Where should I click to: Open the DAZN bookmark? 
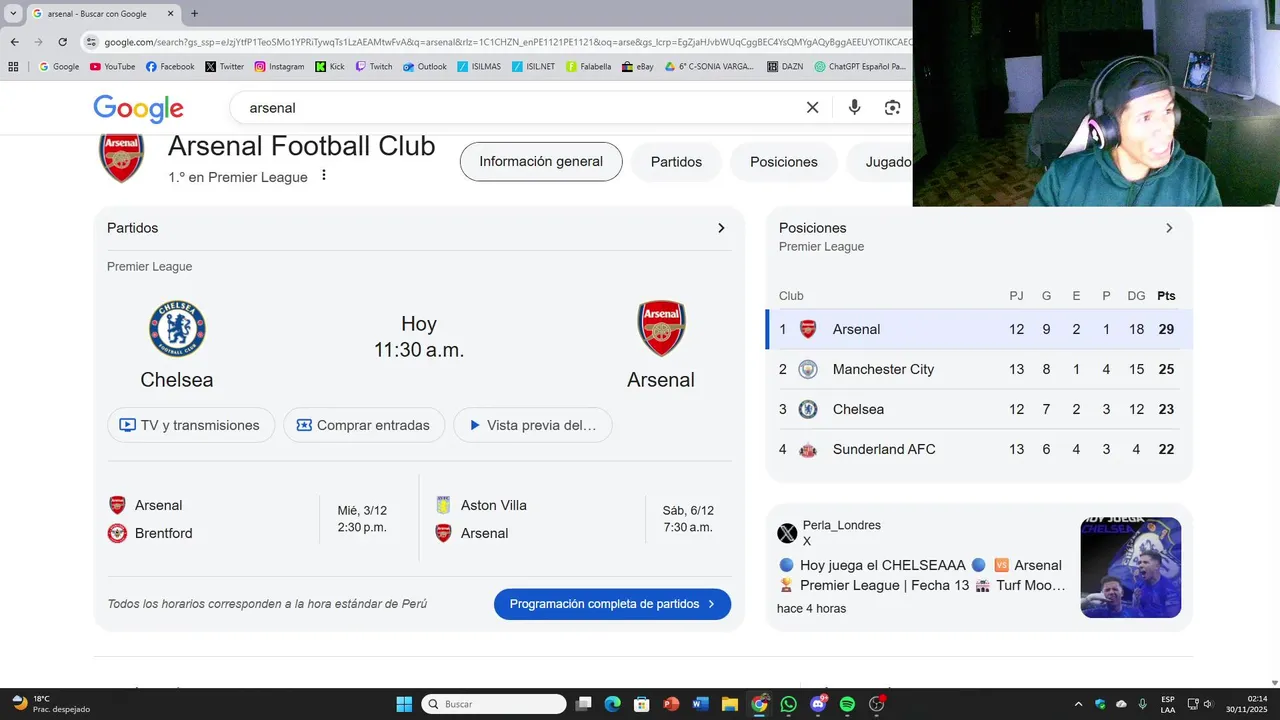tap(785, 67)
